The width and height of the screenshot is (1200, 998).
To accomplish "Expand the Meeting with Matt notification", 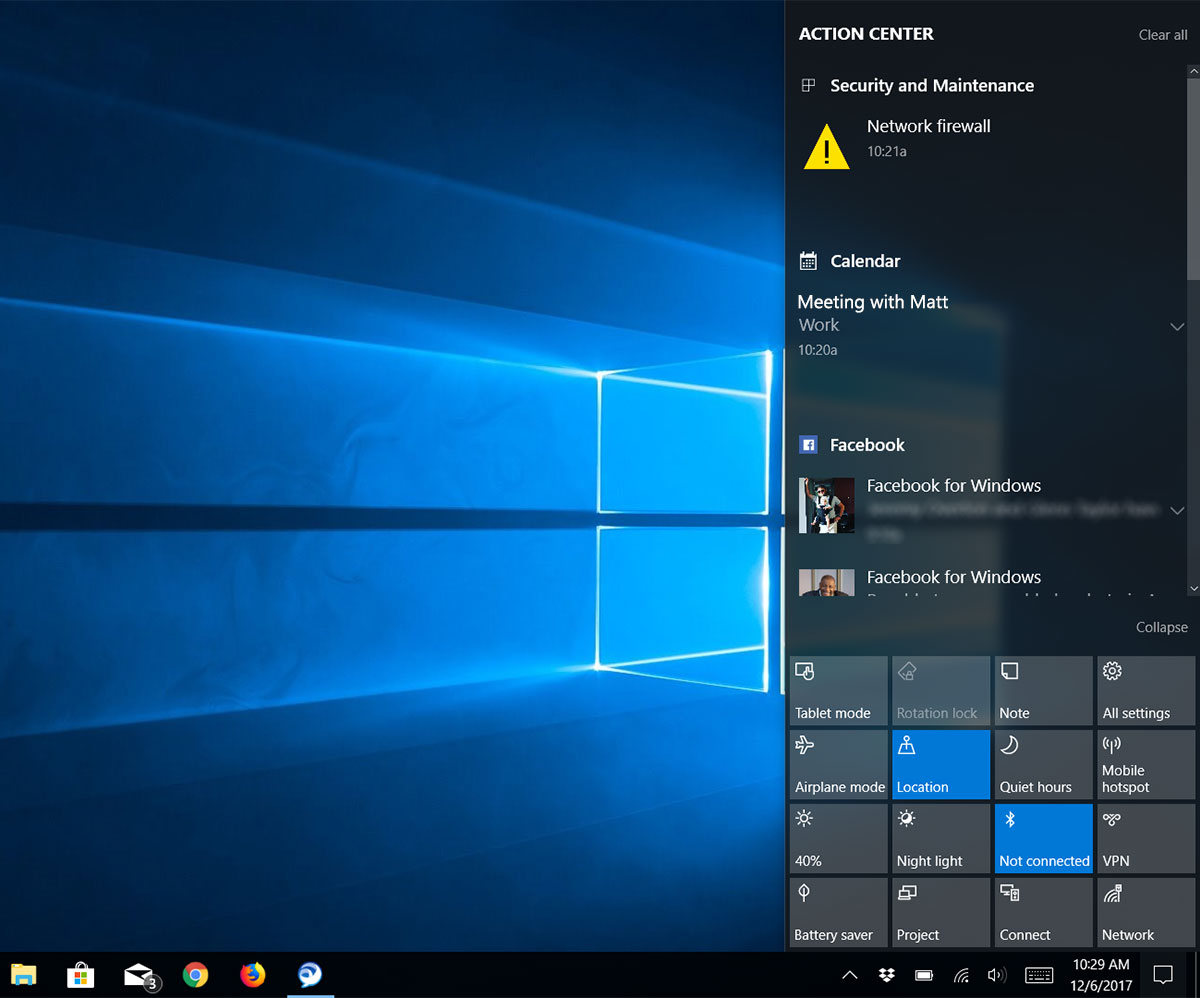I will tap(1177, 327).
